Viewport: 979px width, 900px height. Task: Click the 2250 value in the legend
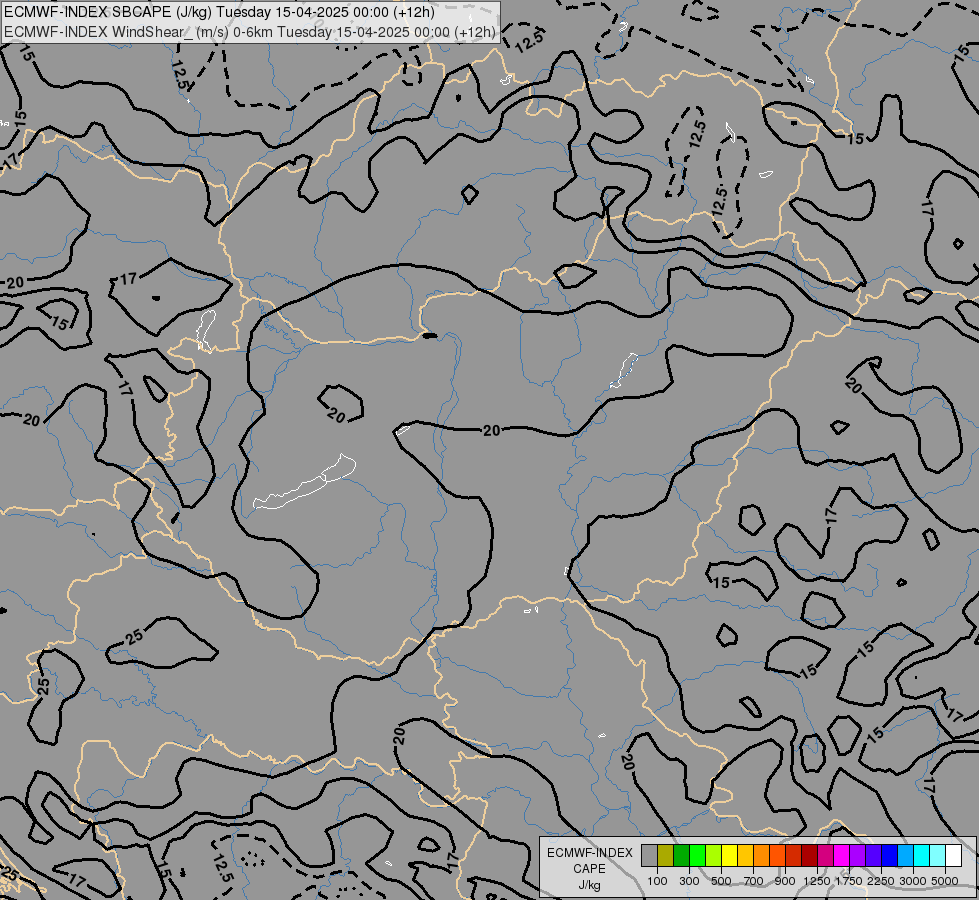(x=881, y=881)
